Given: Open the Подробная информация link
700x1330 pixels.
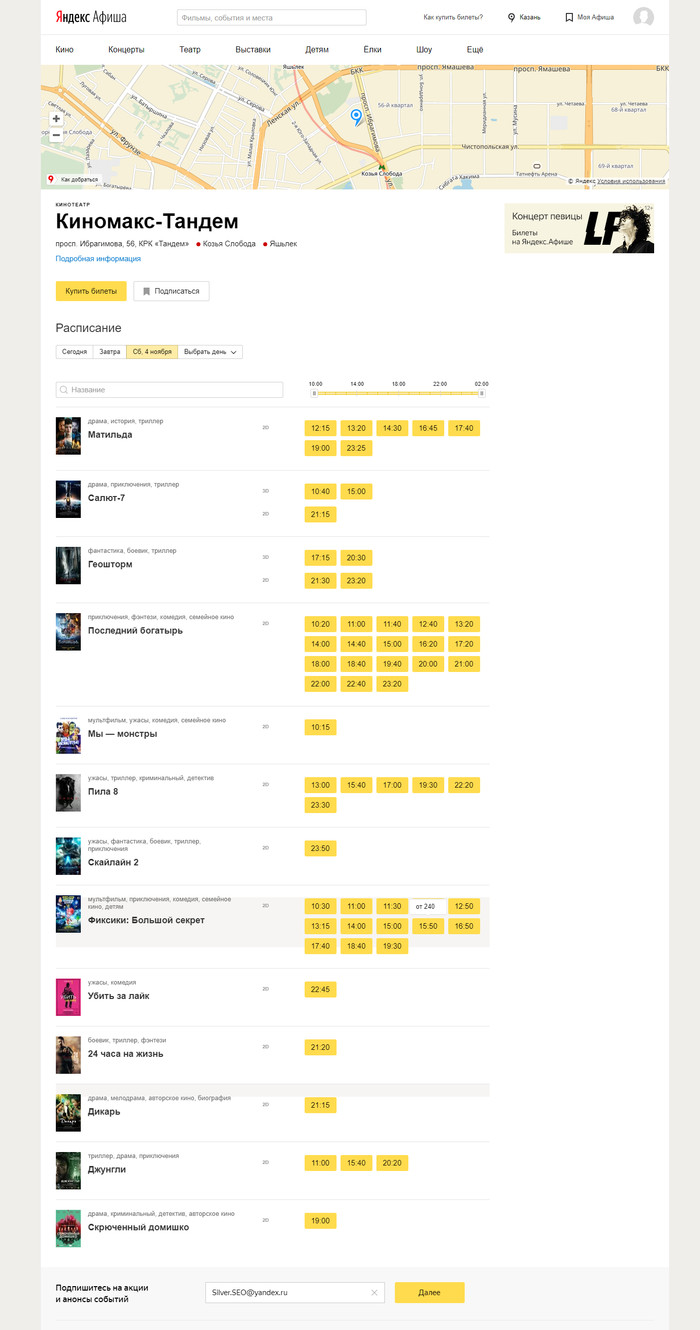Looking at the screenshot, I should pos(98,259).
